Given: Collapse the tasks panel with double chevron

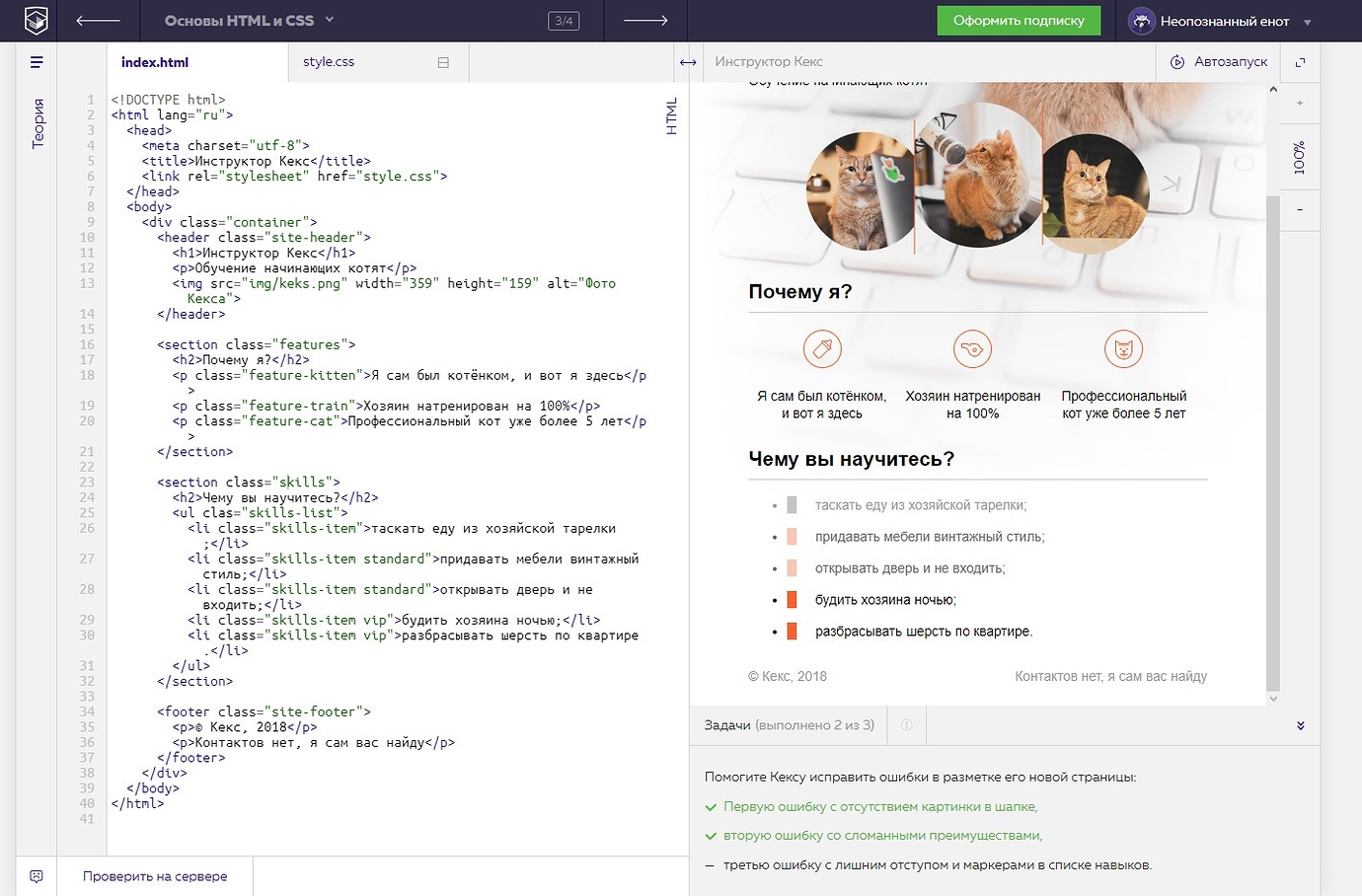Looking at the screenshot, I should pyautogui.click(x=1300, y=725).
